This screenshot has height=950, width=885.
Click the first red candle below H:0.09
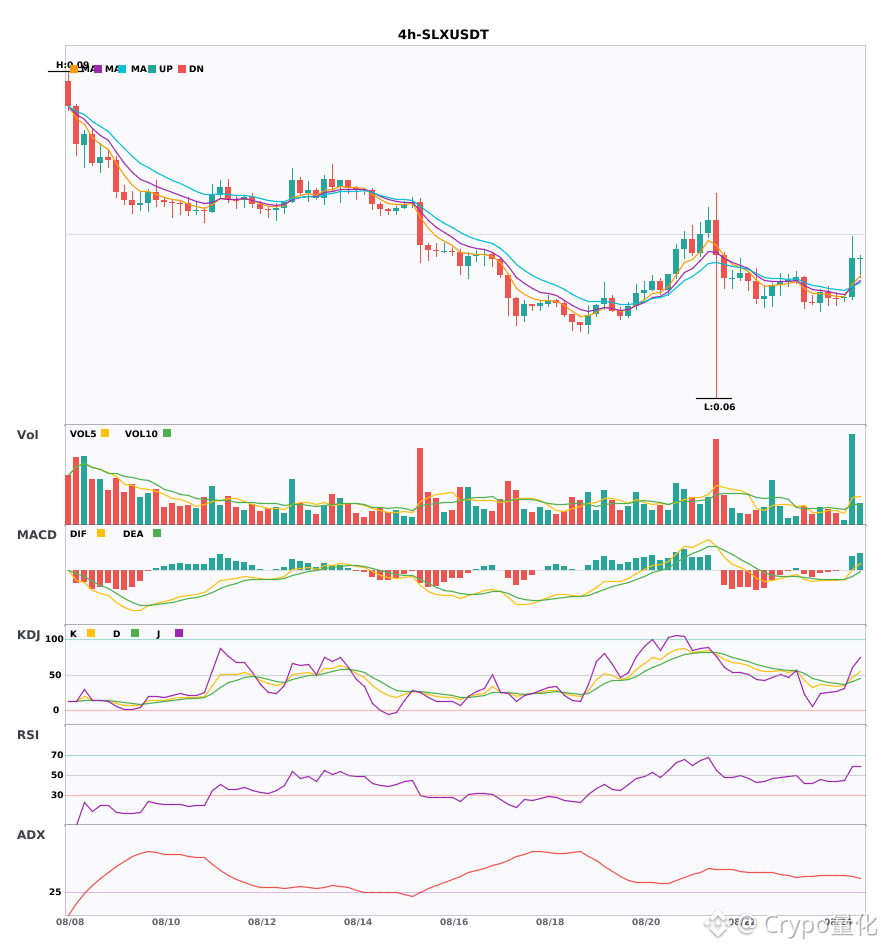click(68, 93)
